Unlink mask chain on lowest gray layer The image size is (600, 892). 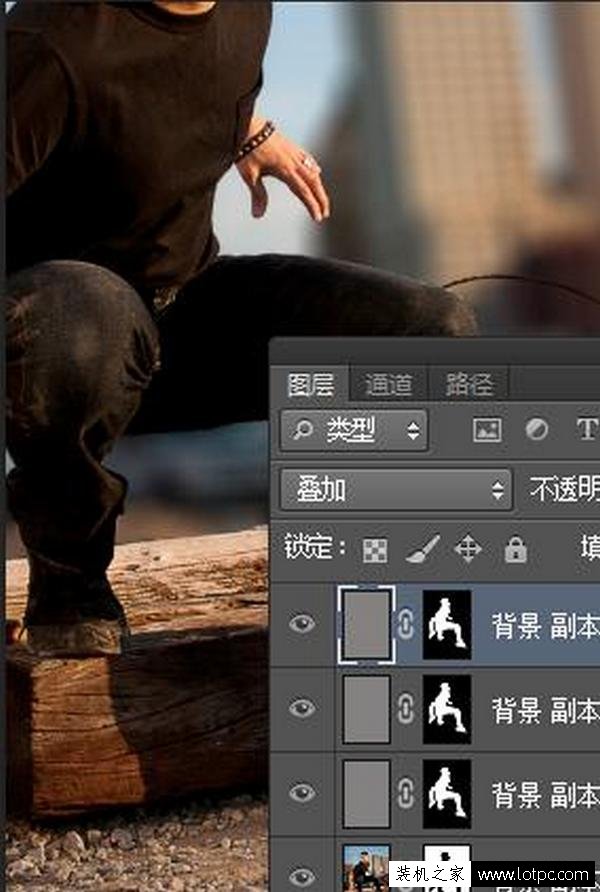406,794
